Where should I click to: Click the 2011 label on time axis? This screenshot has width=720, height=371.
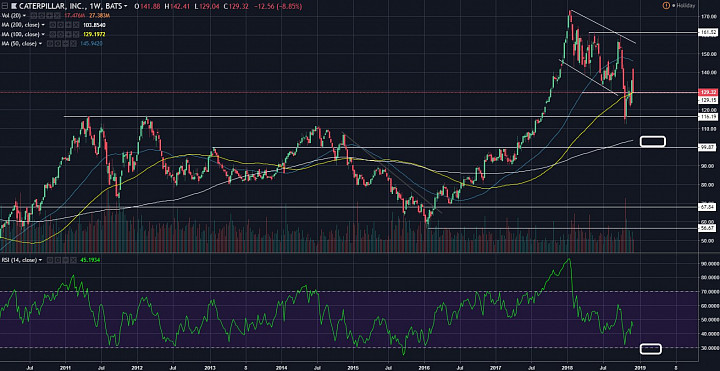point(65,367)
